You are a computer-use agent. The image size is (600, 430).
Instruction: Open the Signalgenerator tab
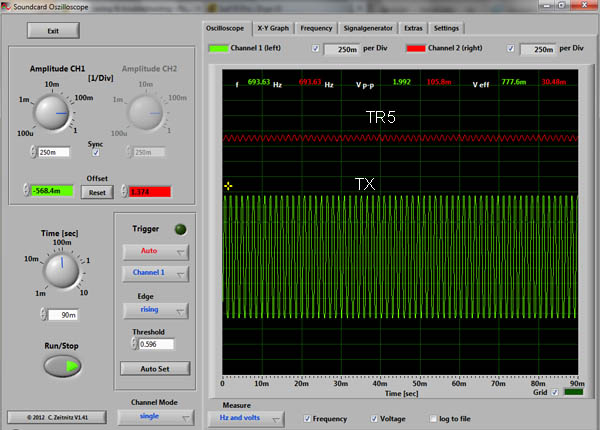point(369,28)
